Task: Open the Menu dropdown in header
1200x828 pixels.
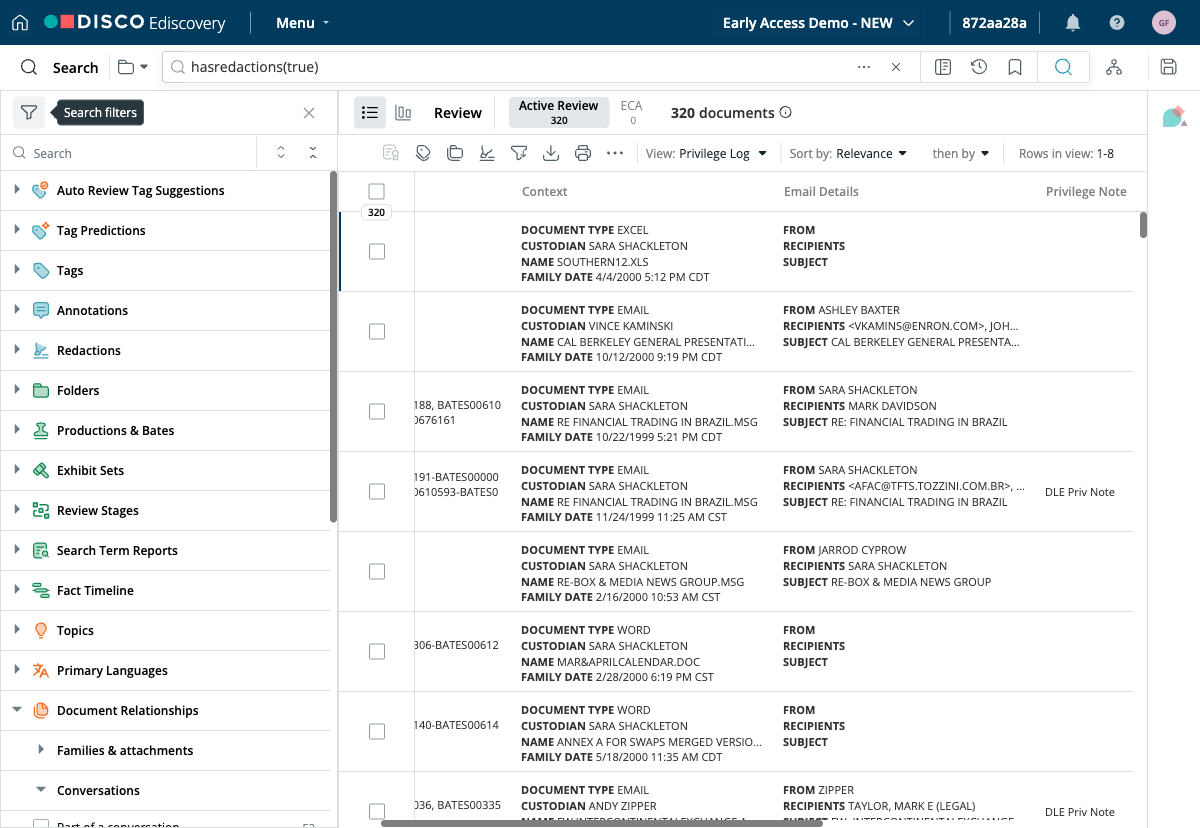Action: 303,23
